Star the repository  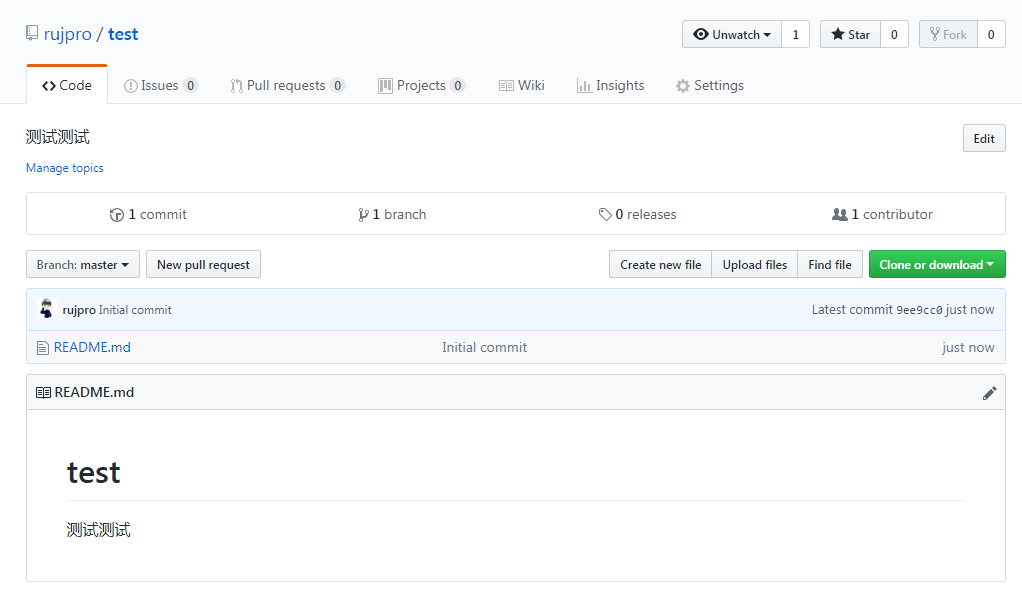pyautogui.click(x=851, y=35)
